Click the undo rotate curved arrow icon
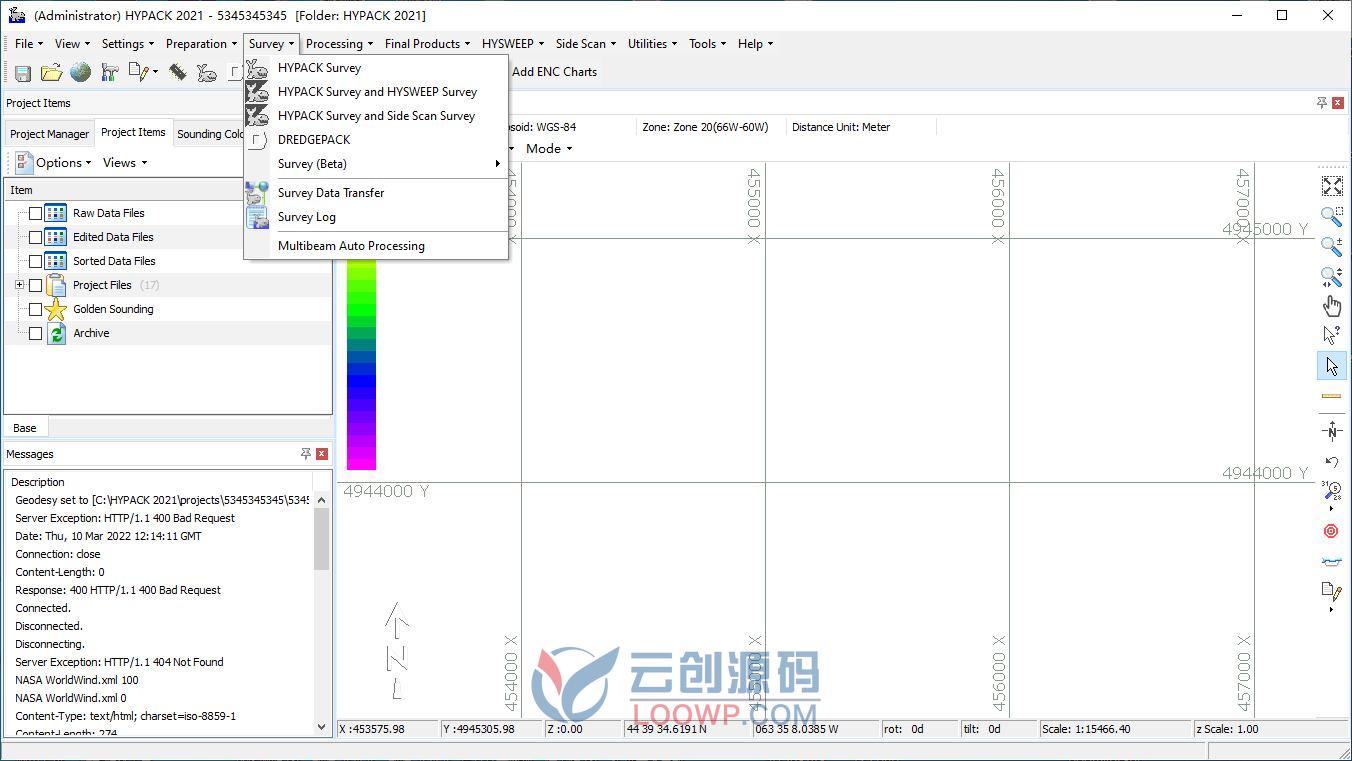This screenshot has height=761, width=1352. 1332,462
